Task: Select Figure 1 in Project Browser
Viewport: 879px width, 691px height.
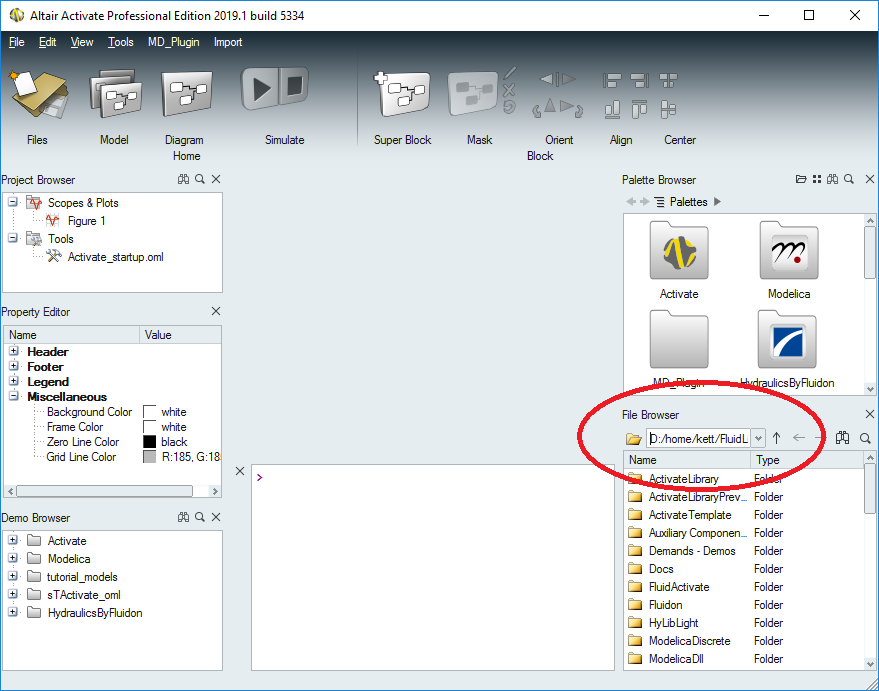Action: [x=86, y=221]
